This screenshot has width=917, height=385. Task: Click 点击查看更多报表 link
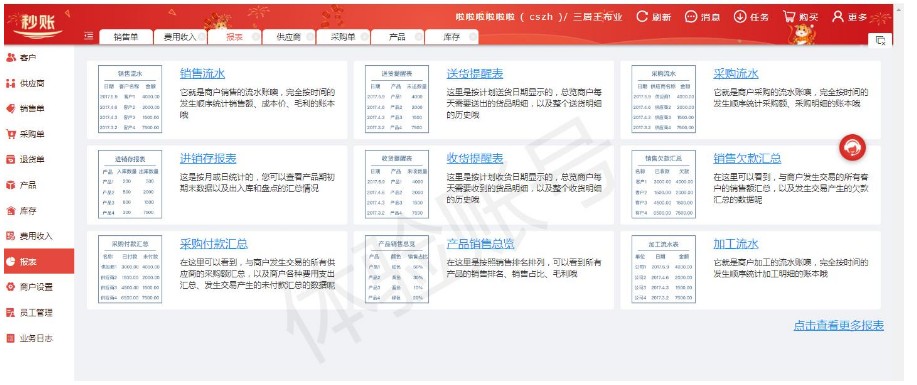839,326
